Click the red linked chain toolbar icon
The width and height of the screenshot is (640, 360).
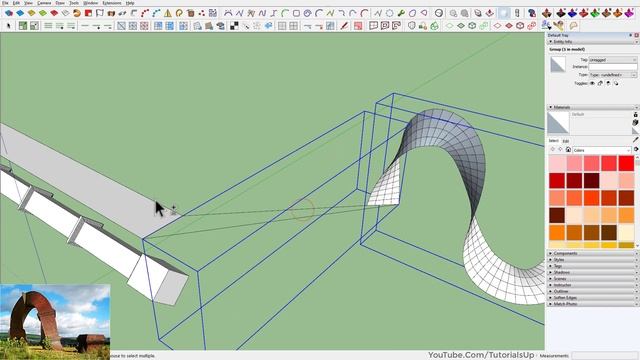point(531,26)
